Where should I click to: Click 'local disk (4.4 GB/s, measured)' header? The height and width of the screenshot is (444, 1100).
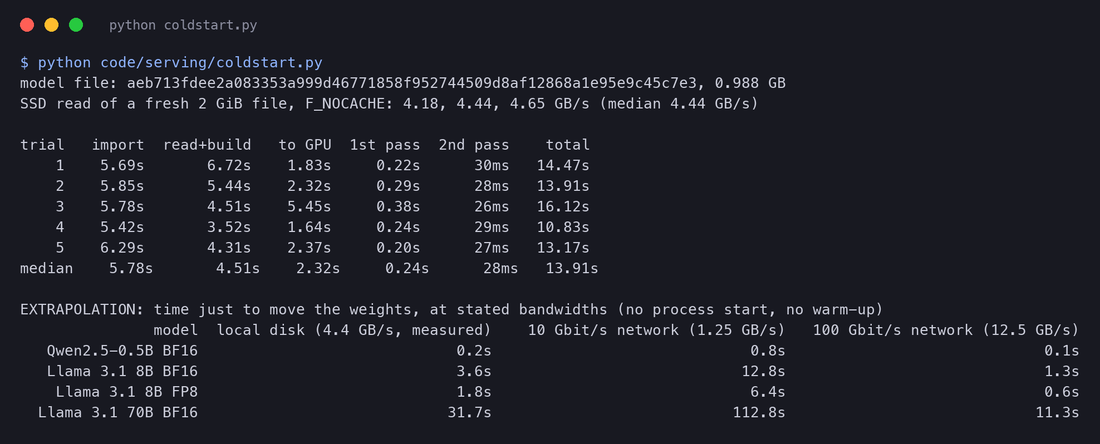pyautogui.click(x=354, y=330)
